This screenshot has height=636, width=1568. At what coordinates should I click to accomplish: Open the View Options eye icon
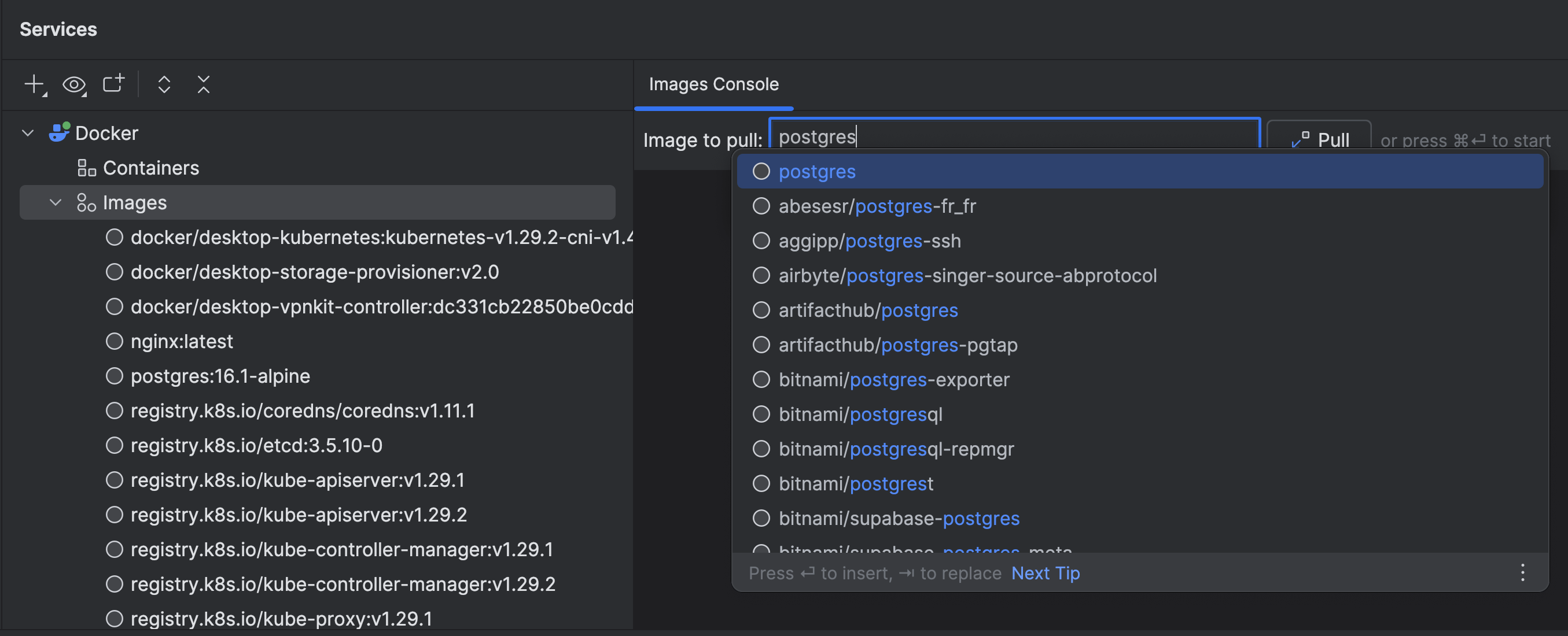(x=74, y=84)
